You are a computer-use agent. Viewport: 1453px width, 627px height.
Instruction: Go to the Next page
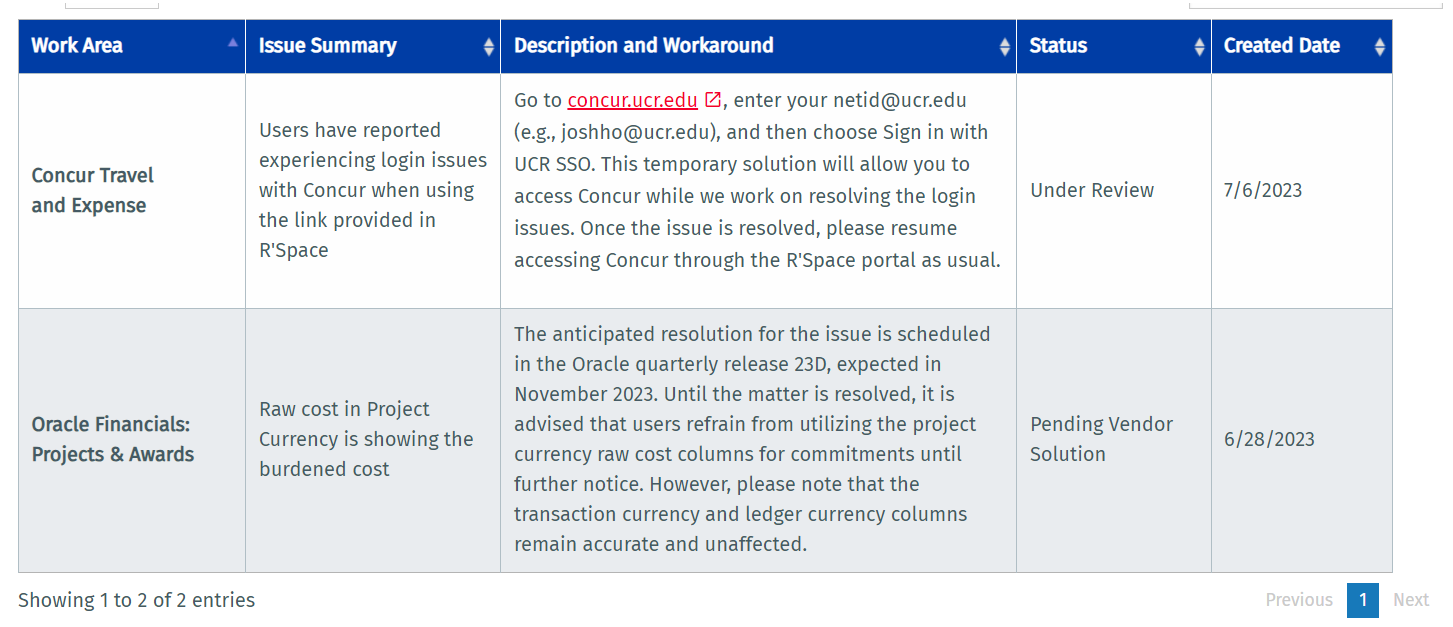(x=1411, y=600)
